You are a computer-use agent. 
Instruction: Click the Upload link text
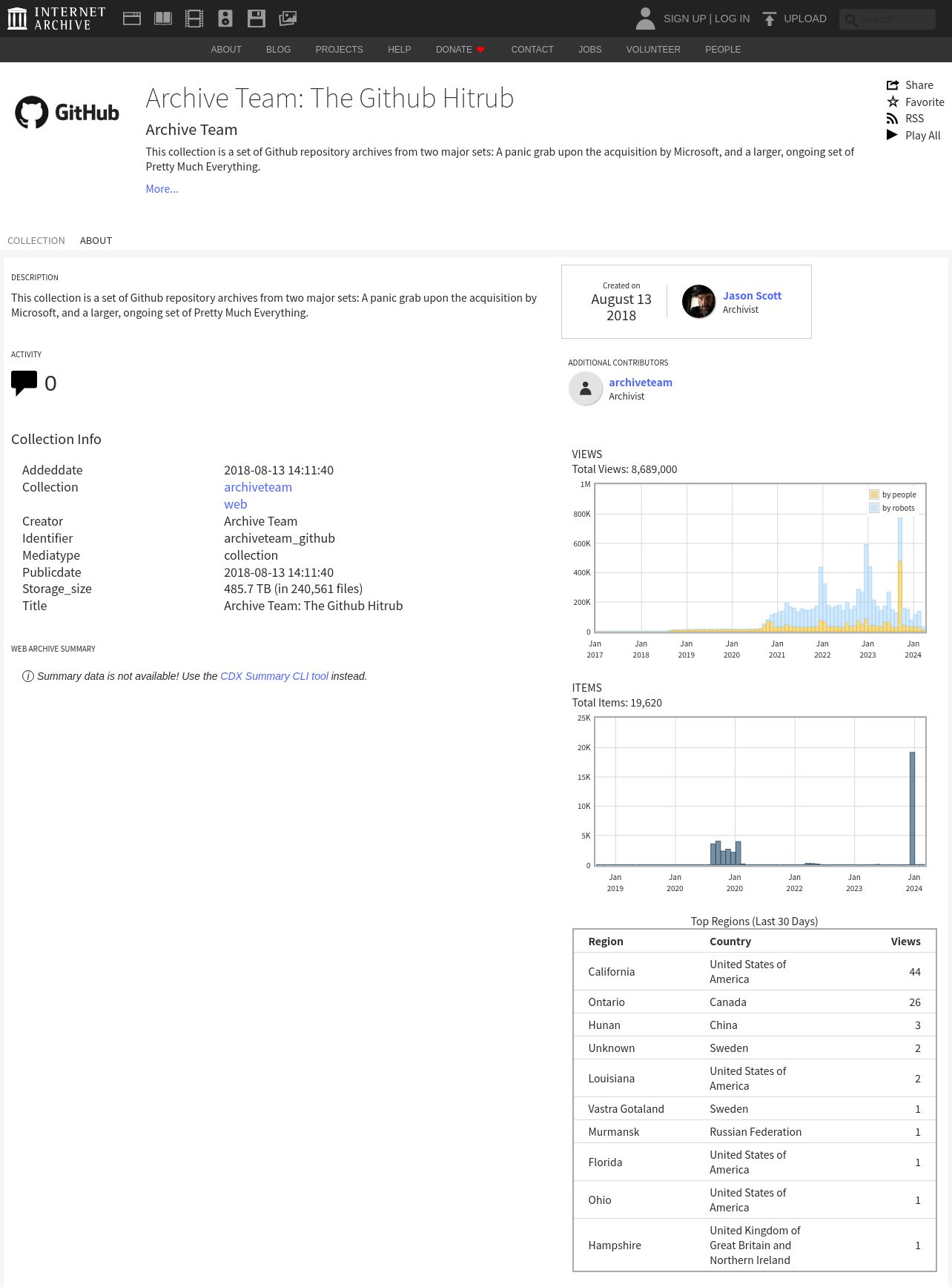click(x=805, y=19)
